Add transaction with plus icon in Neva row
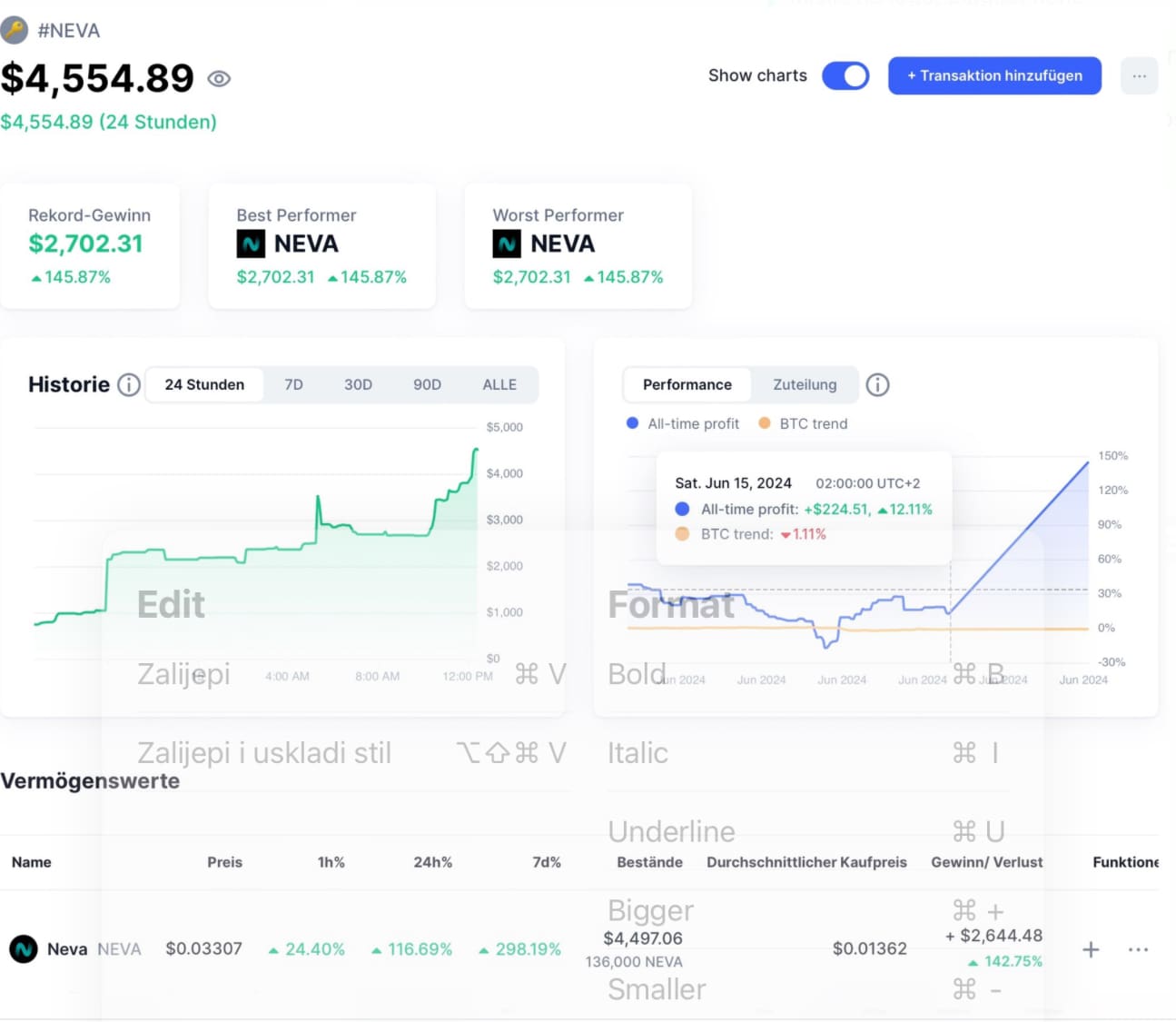 pyautogui.click(x=1091, y=949)
